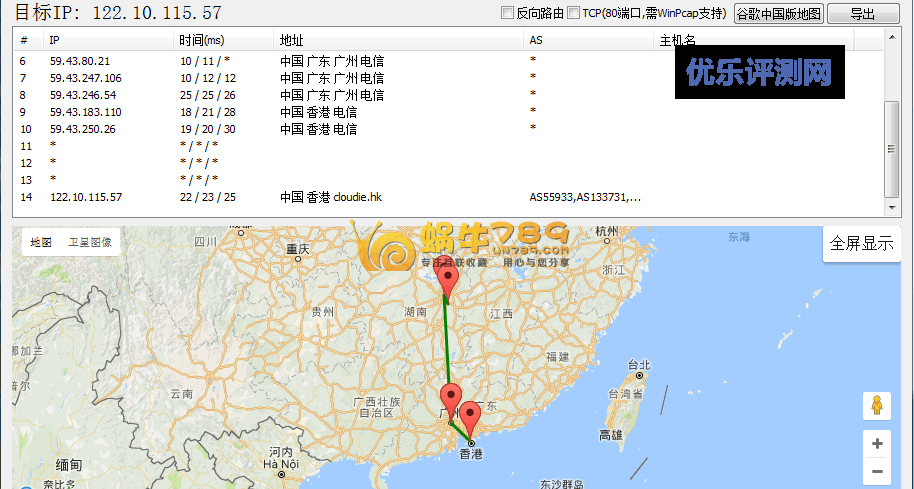This screenshot has height=489, width=914.
Task: Click the red marker near 湖南
Action: click(448, 282)
